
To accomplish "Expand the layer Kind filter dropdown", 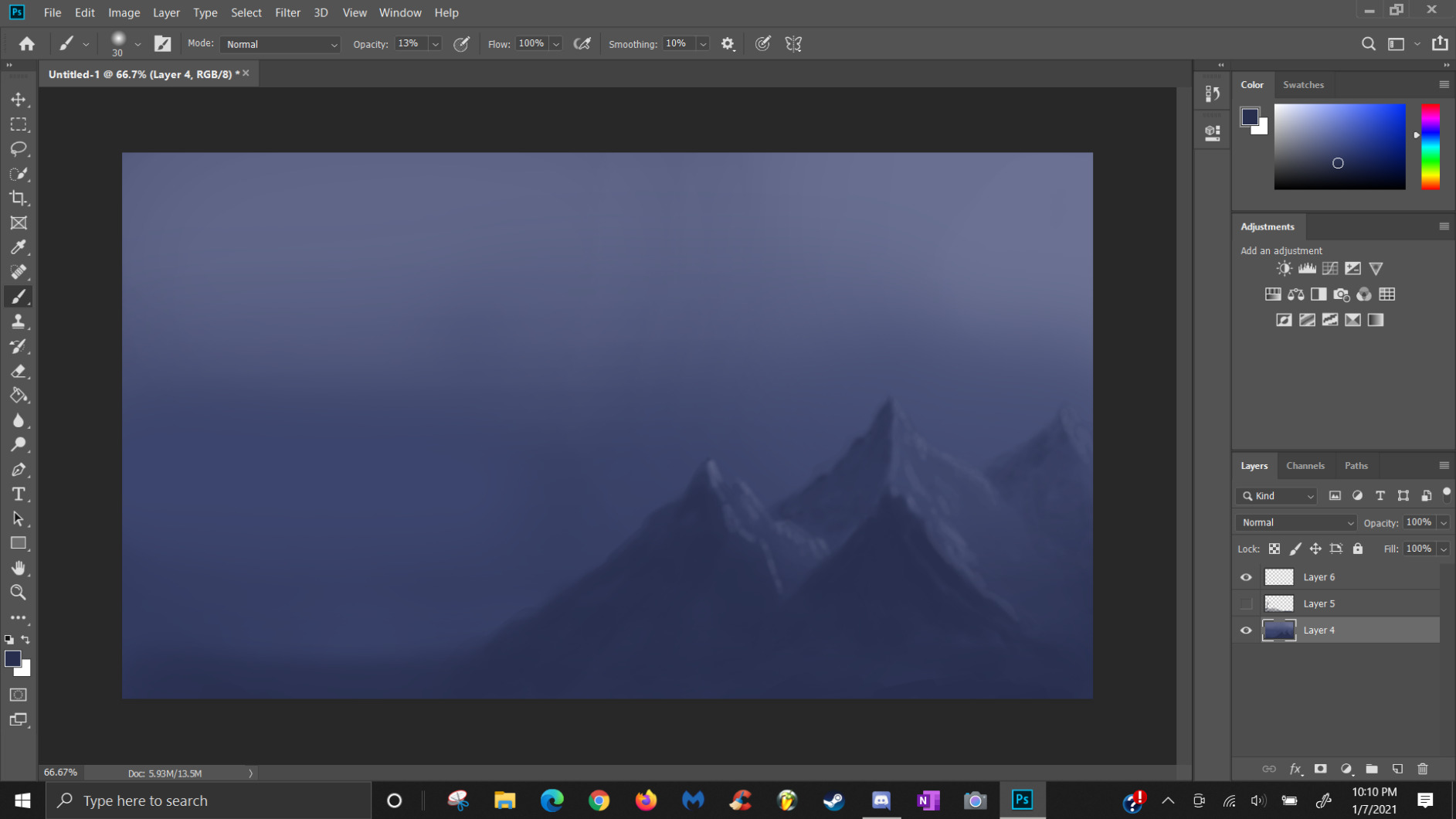I will click(1277, 496).
